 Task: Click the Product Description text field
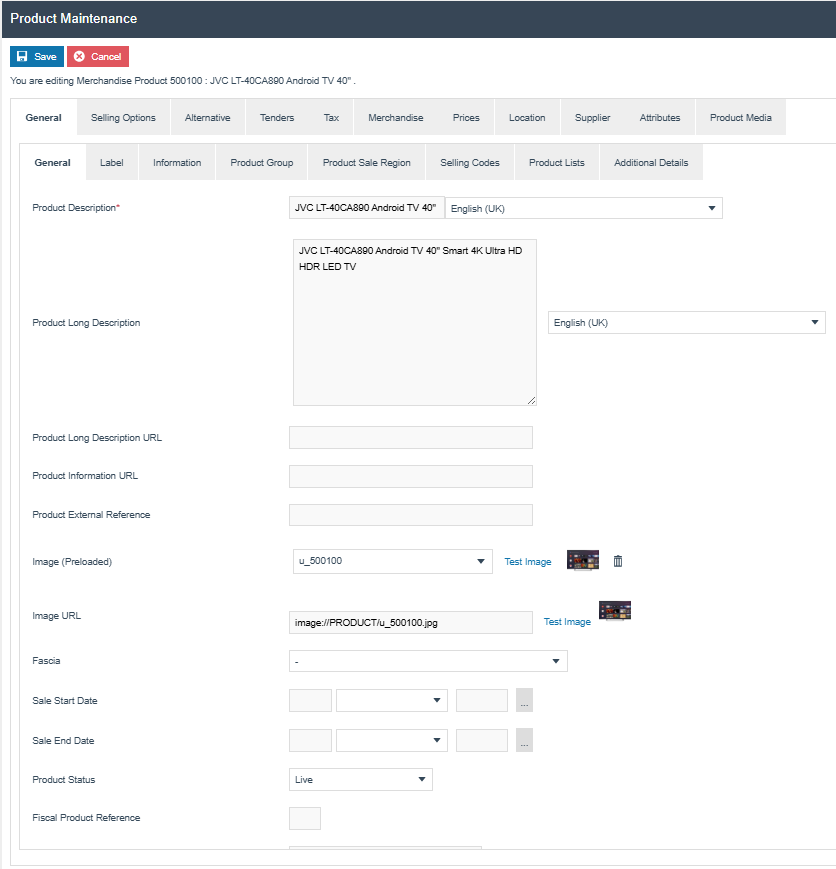(366, 208)
